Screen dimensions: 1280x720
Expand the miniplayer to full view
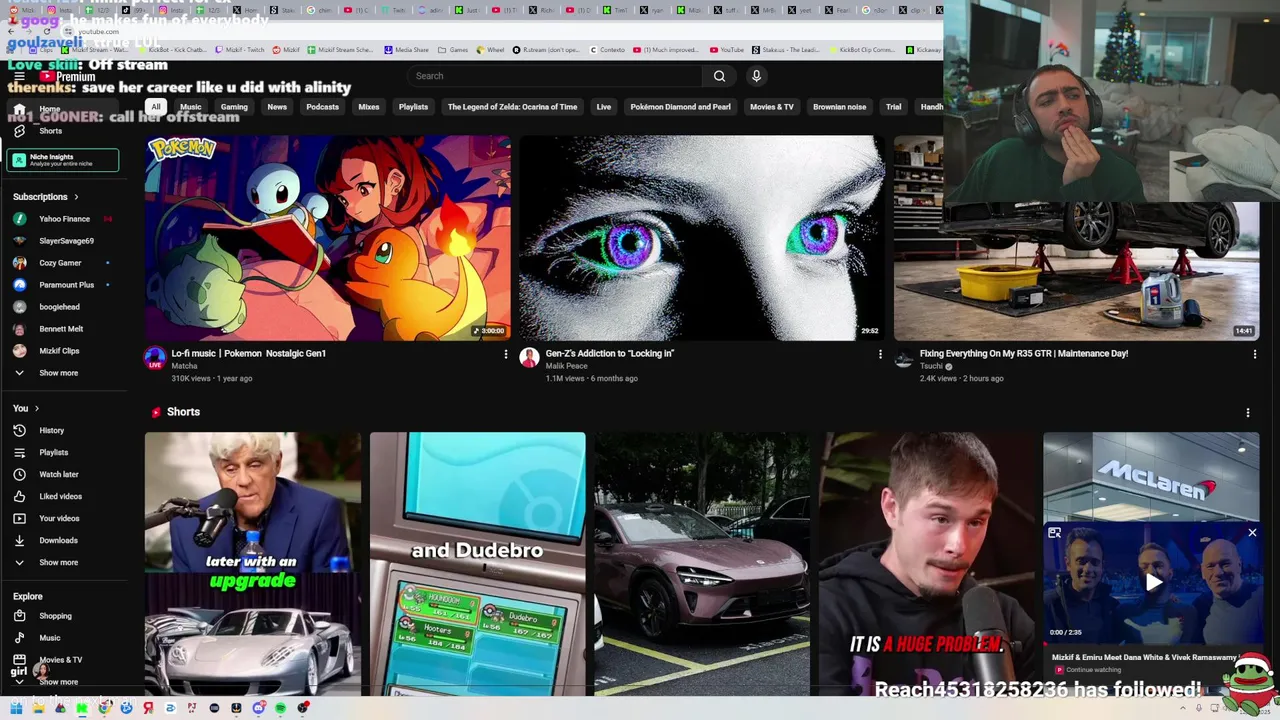pos(1054,533)
